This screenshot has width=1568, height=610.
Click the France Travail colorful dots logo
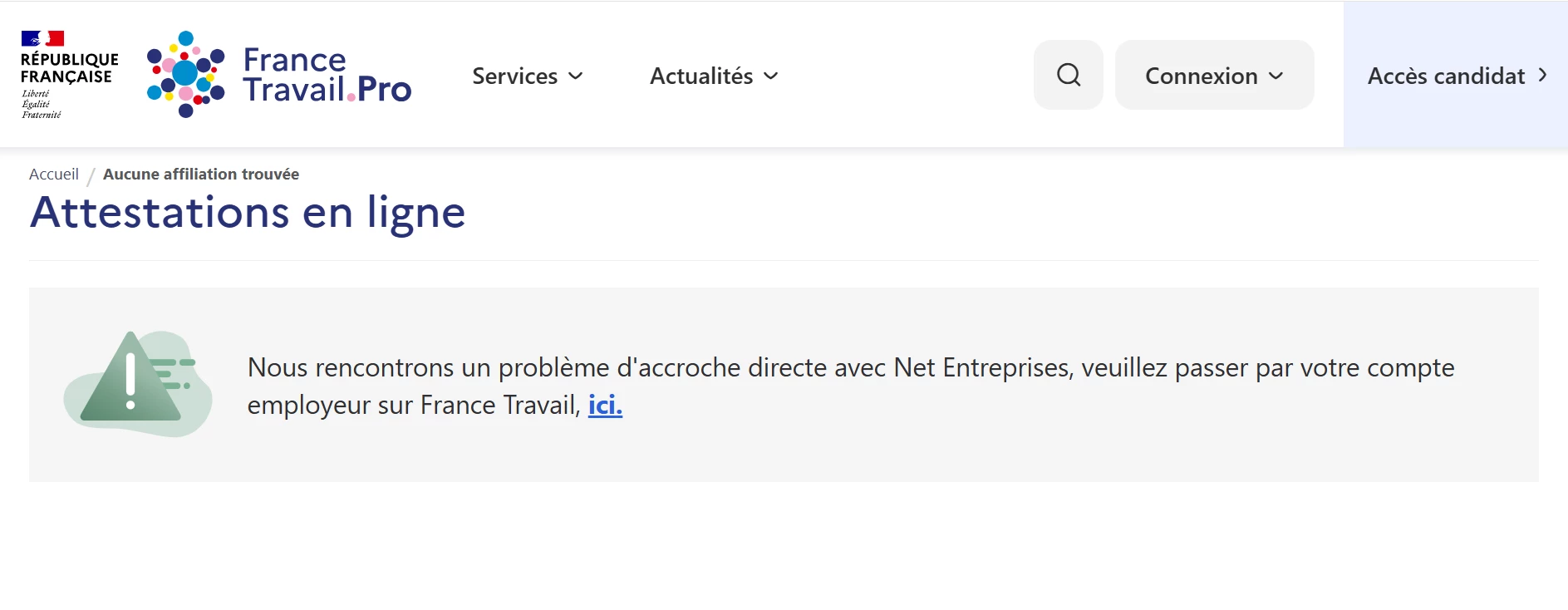pyautogui.click(x=185, y=75)
